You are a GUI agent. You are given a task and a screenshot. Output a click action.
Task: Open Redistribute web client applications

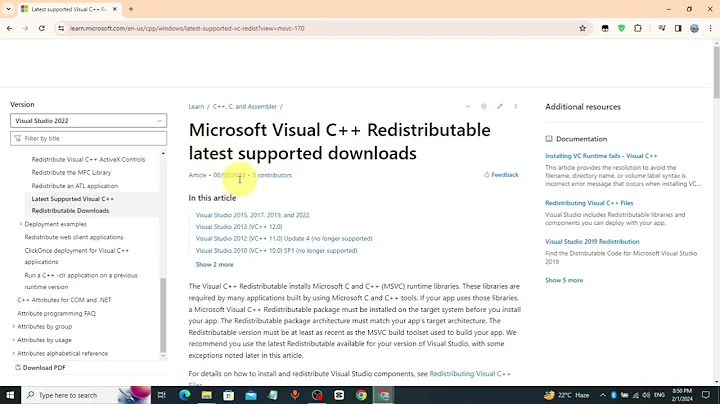[x=74, y=237]
